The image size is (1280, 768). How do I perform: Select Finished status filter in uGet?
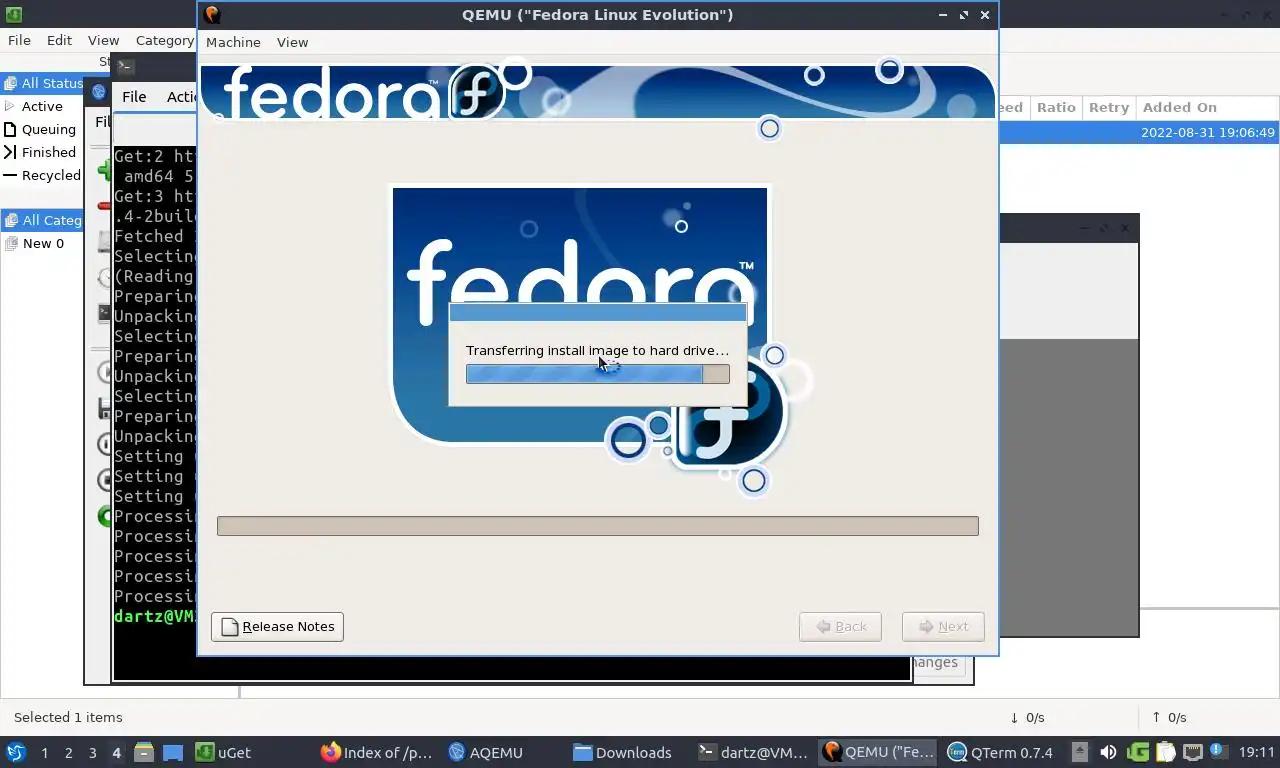pyautogui.click(x=41, y=152)
